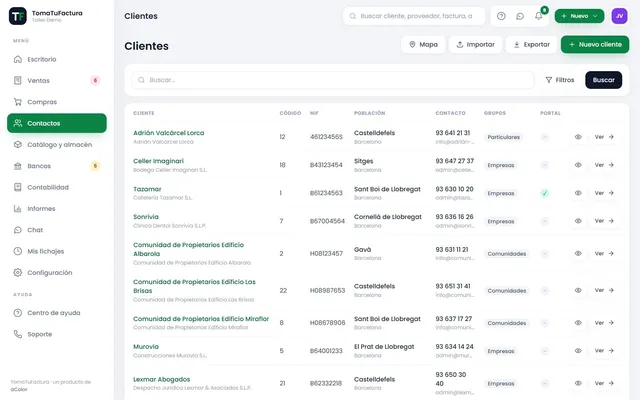Click the POBLACIÓN column header
The image size is (640, 400).
369,113
